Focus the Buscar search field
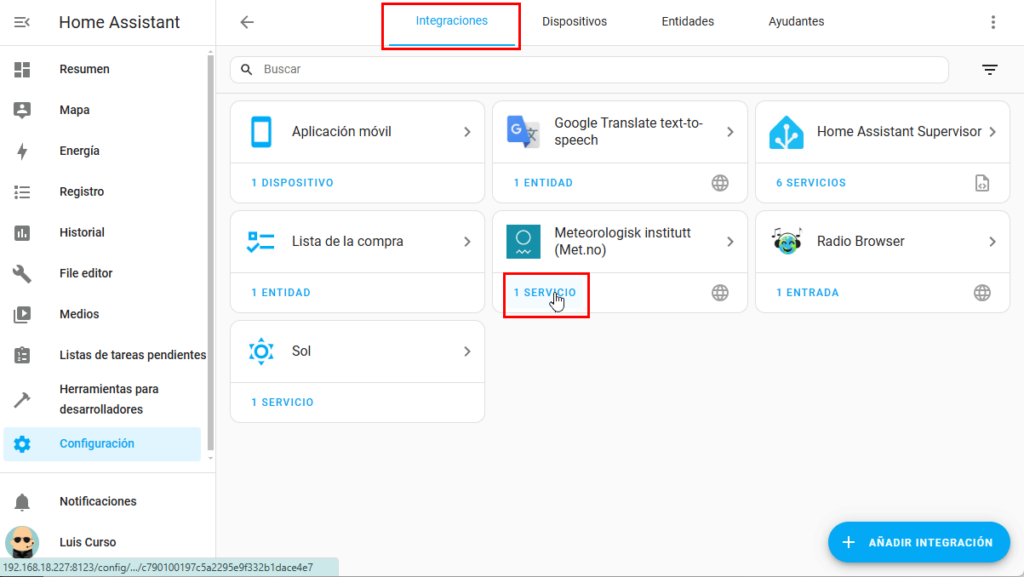Image resolution: width=1024 pixels, height=577 pixels. (600, 70)
